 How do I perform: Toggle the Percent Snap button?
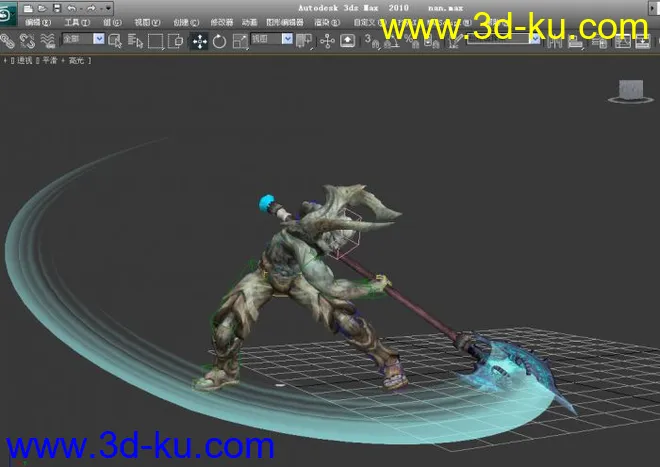(412, 41)
